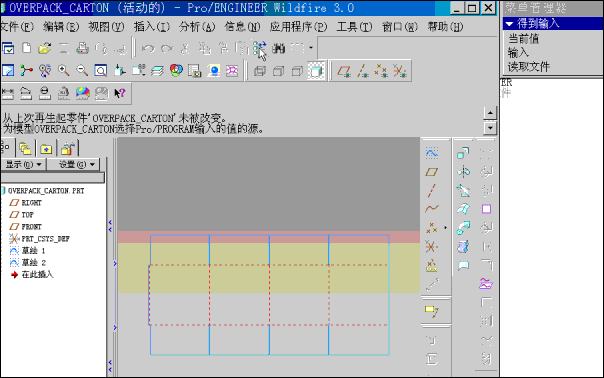604x378 pixels.
Task: Open the view manager icon
Action: click(195, 71)
